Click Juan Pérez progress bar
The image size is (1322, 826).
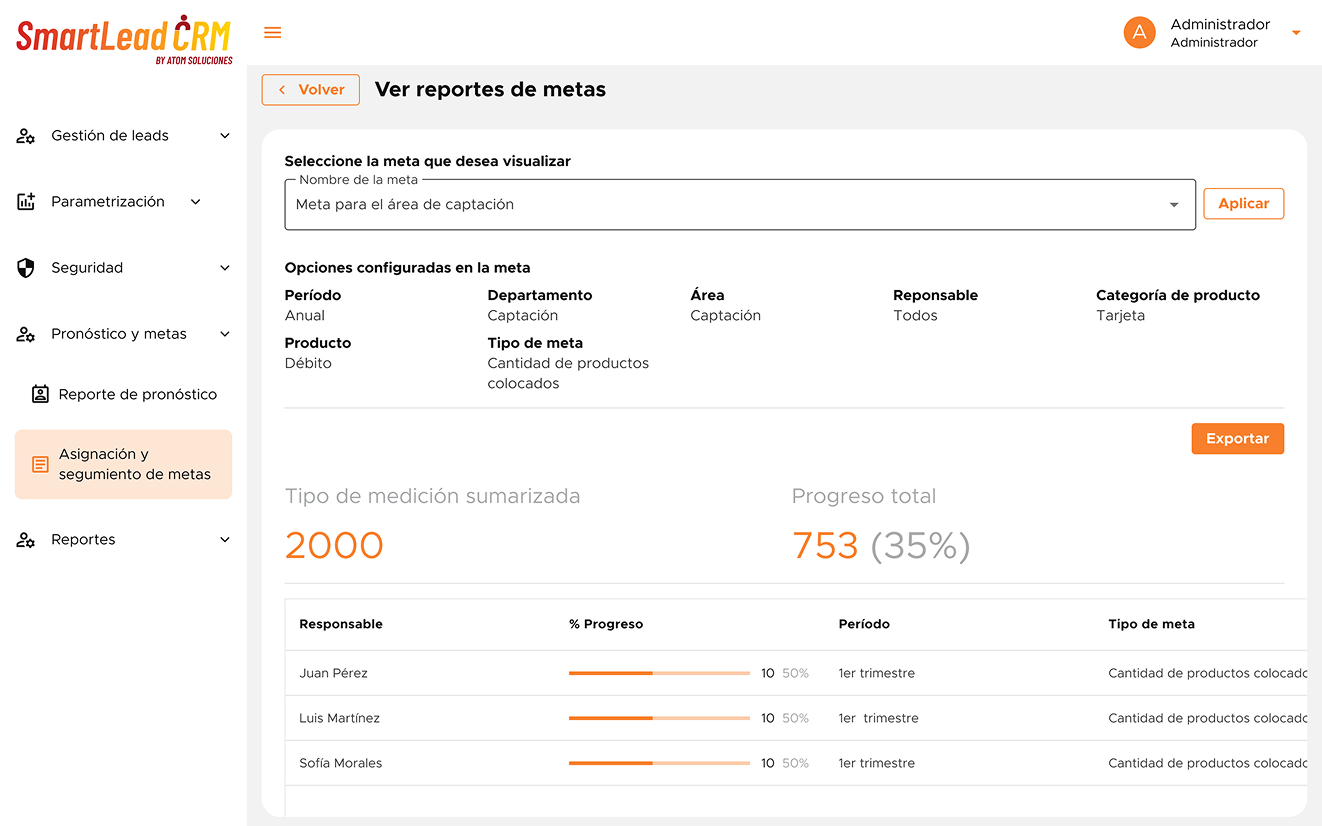(x=659, y=673)
